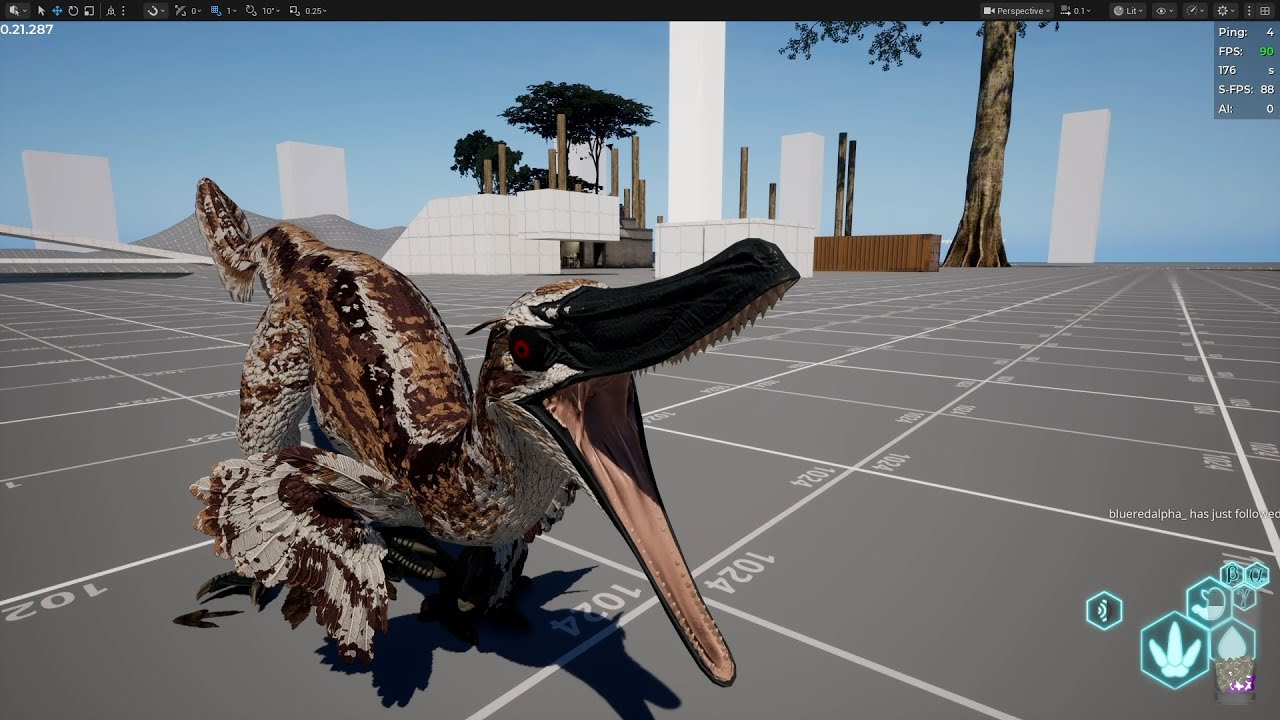Toggle surface snapping icon
Viewport: 1280px width, 720px height.
(x=180, y=10)
